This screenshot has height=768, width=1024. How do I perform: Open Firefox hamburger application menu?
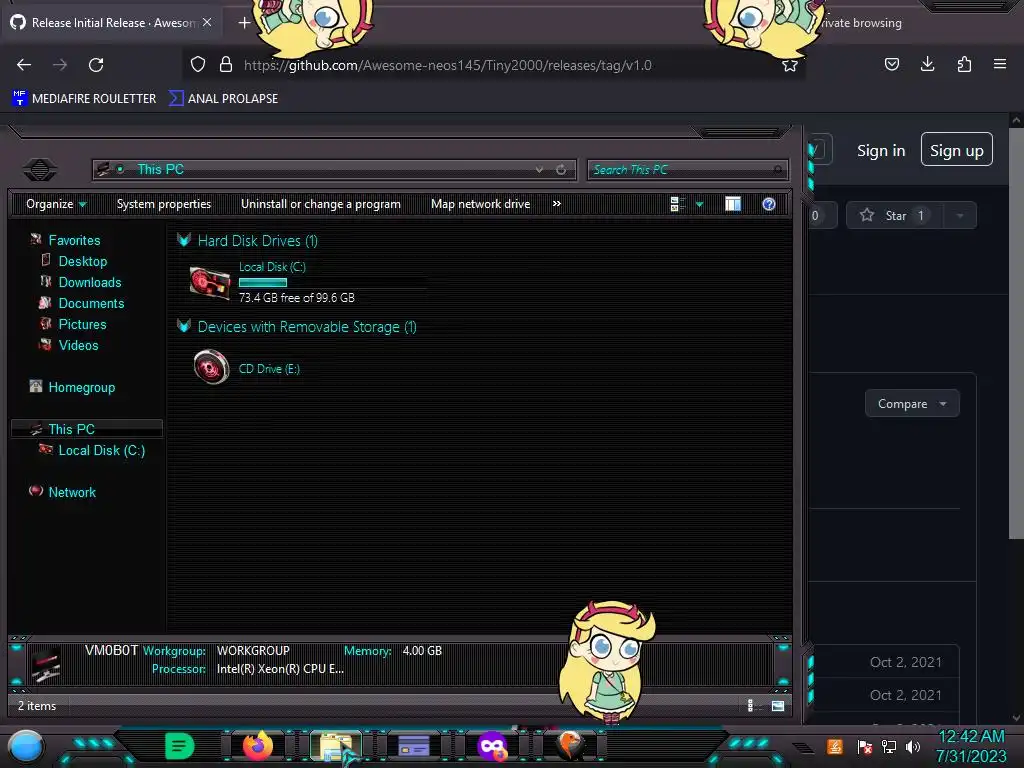(1000, 64)
